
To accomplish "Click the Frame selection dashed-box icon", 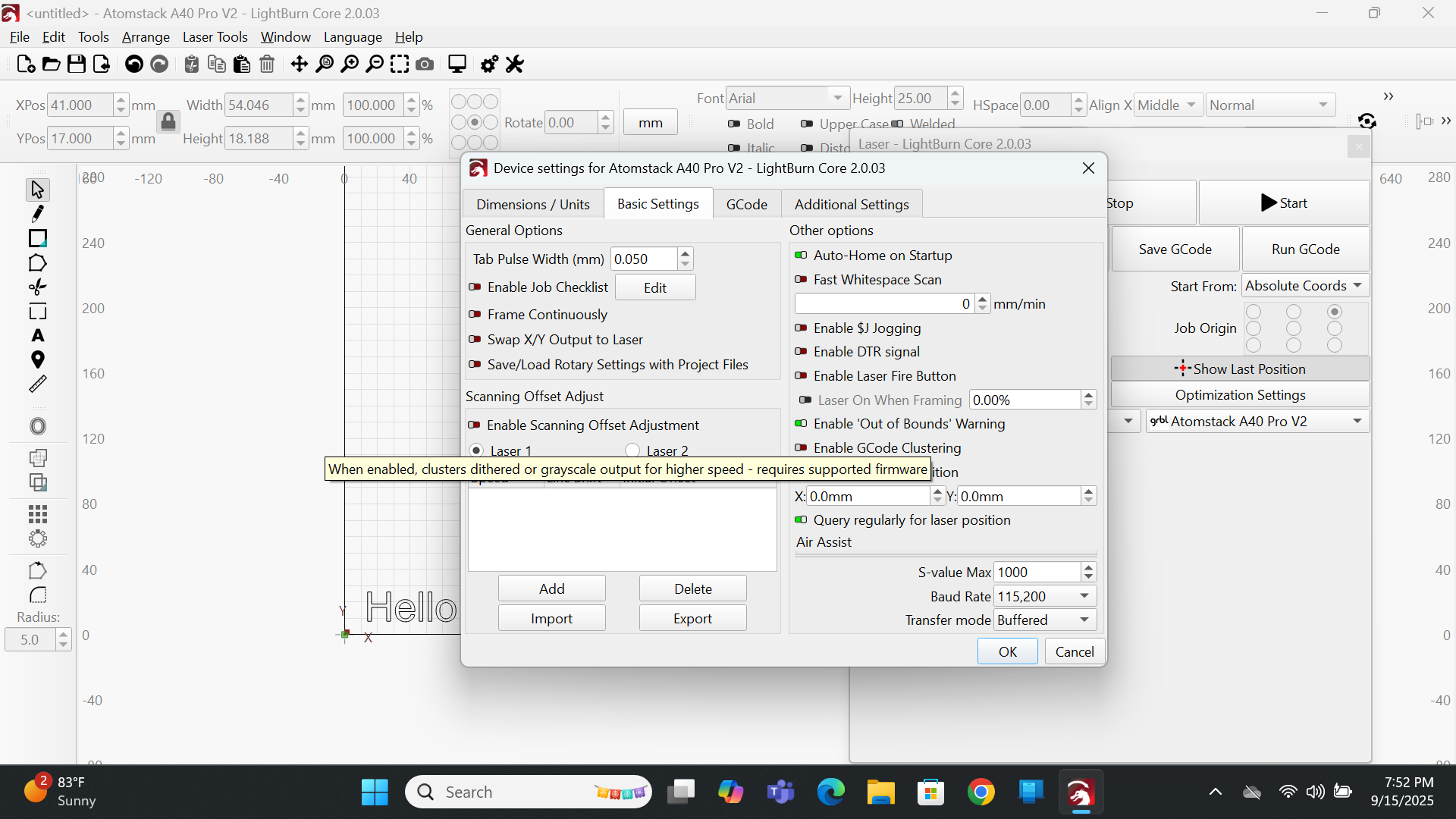I will (400, 64).
